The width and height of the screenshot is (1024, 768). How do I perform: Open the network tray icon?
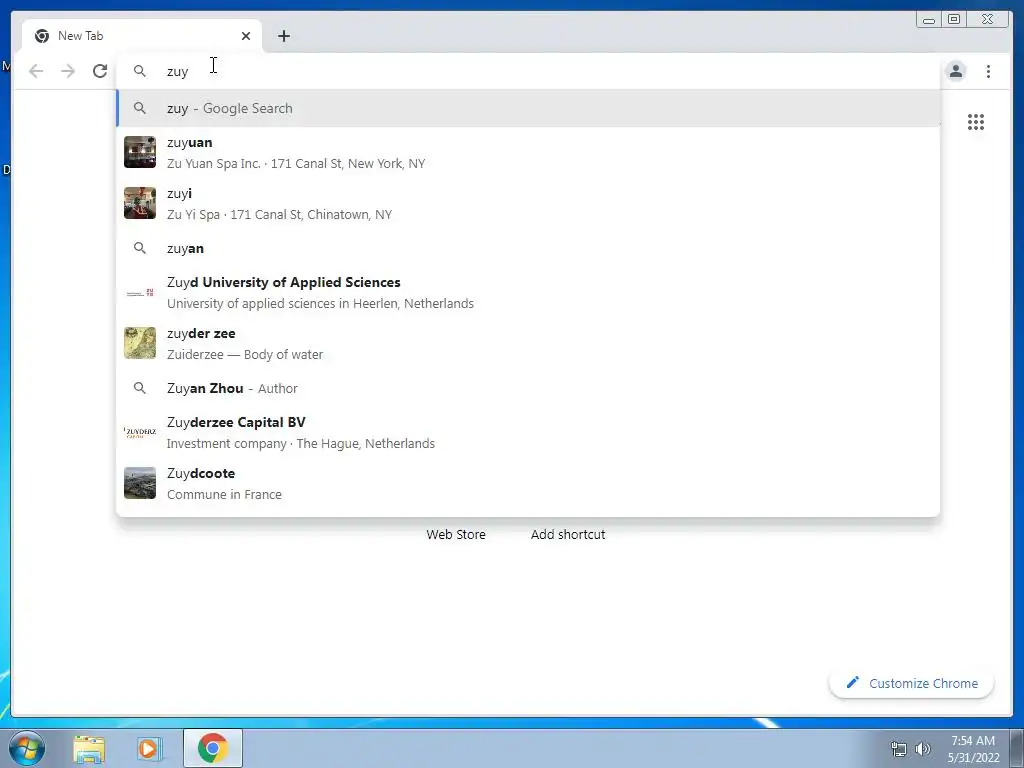pyautogui.click(x=899, y=749)
